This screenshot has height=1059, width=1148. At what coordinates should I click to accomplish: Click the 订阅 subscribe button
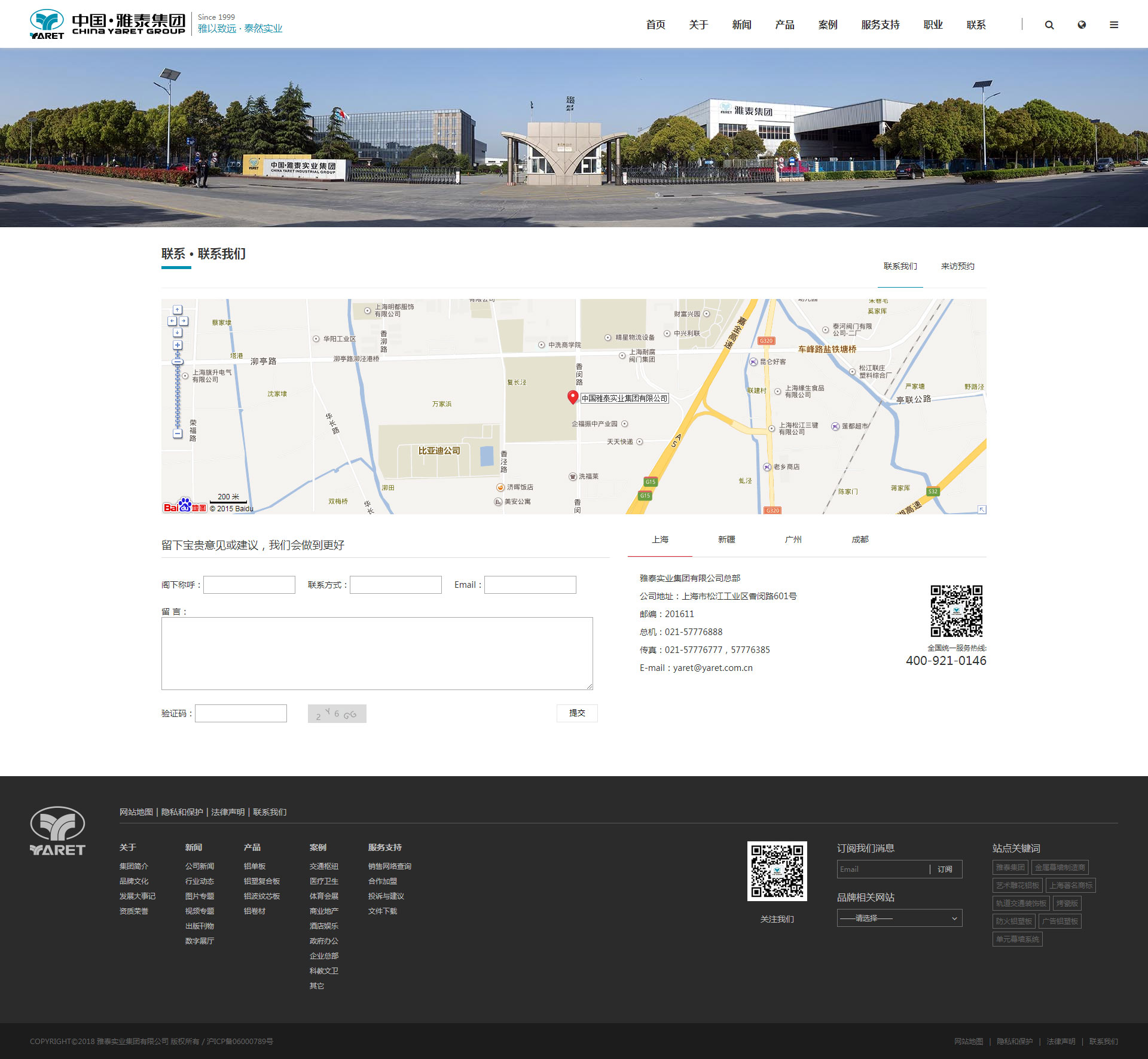[945, 869]
